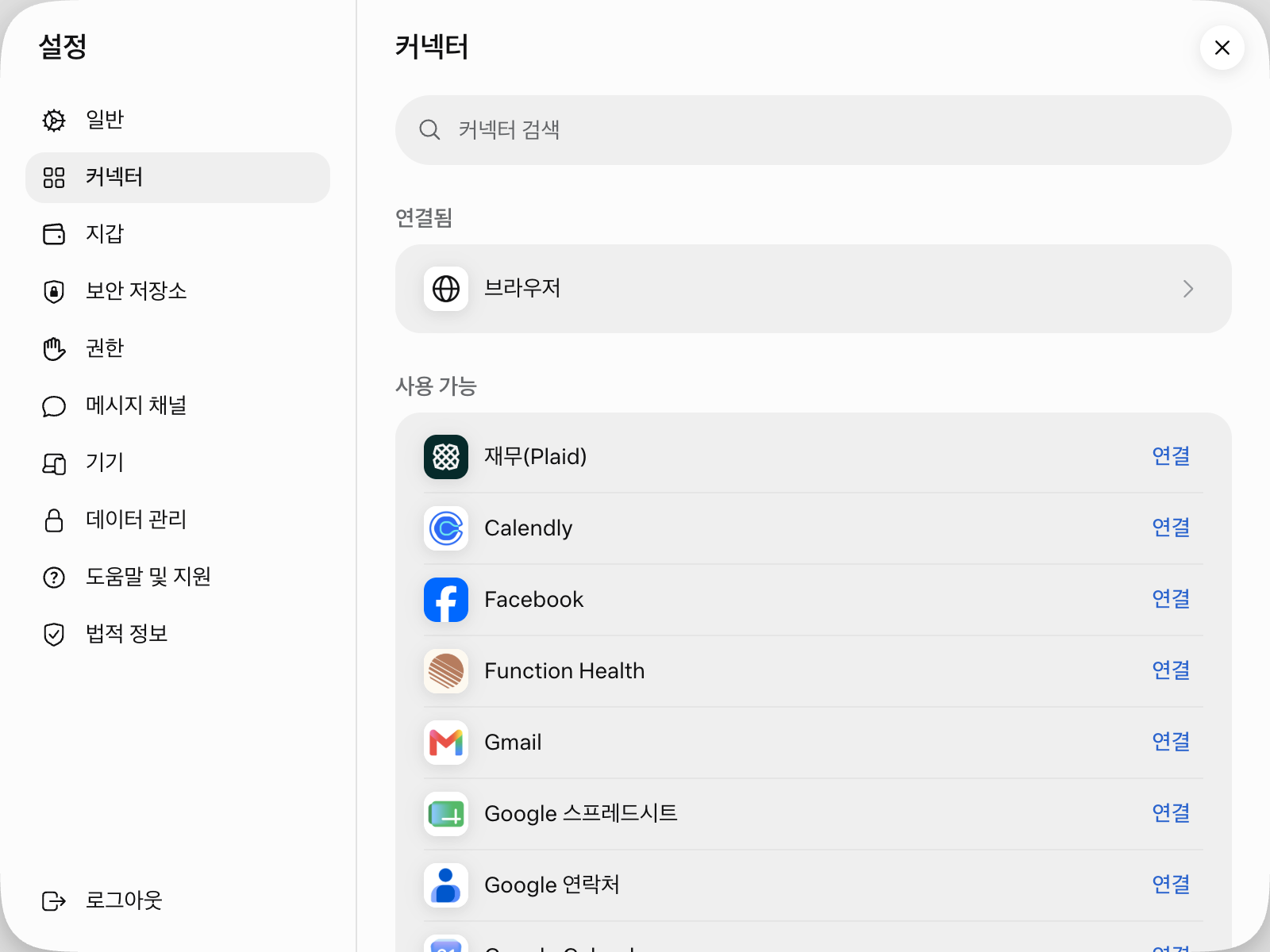The width and height of the screenshot is (1270, 952).
Task: Open 도움말 및 지원 page
Action: [x=178, y=578]
